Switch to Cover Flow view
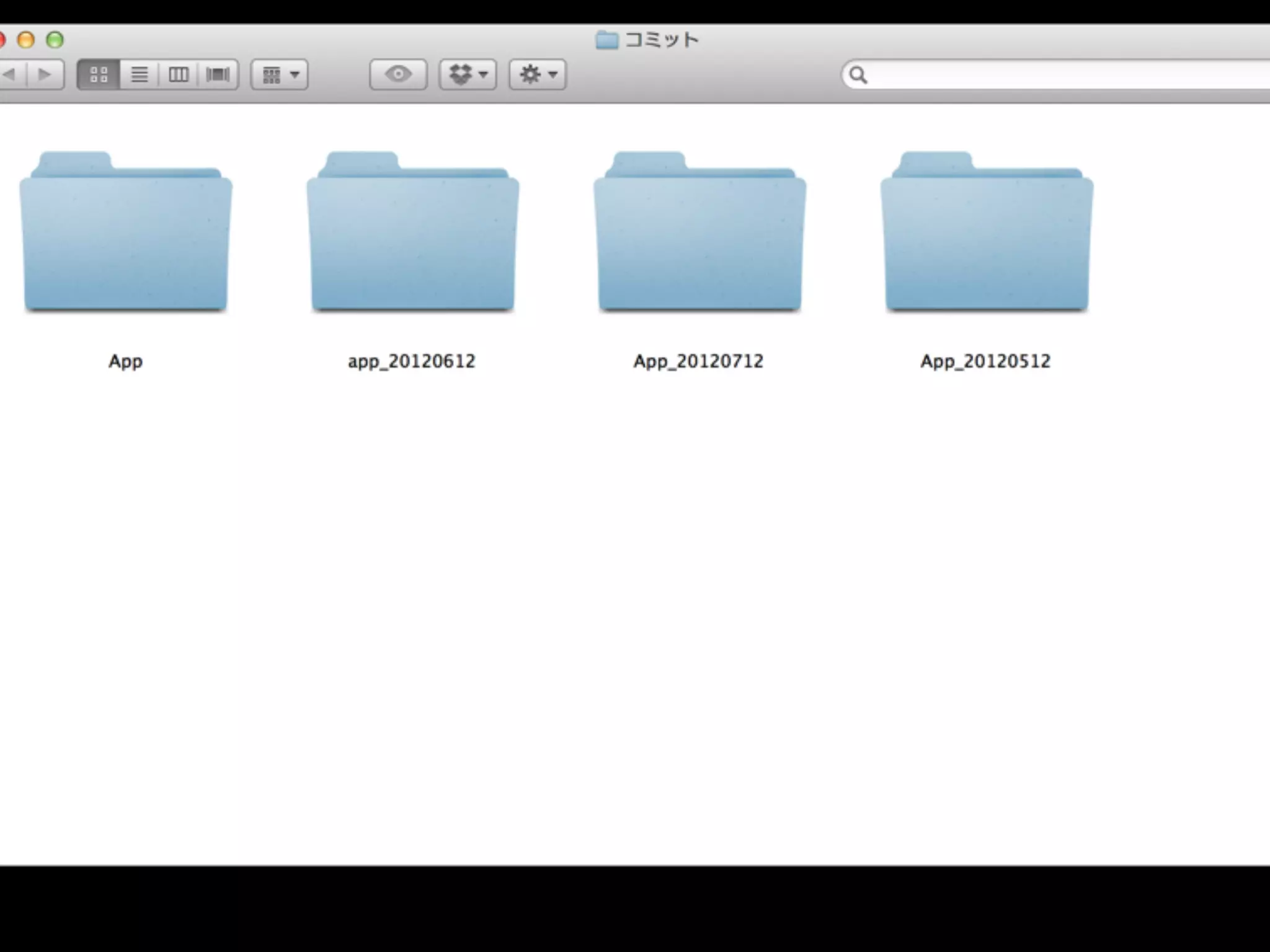Image resolution: width=1270 pixels, height=952 pixels. tap(218, 75)
